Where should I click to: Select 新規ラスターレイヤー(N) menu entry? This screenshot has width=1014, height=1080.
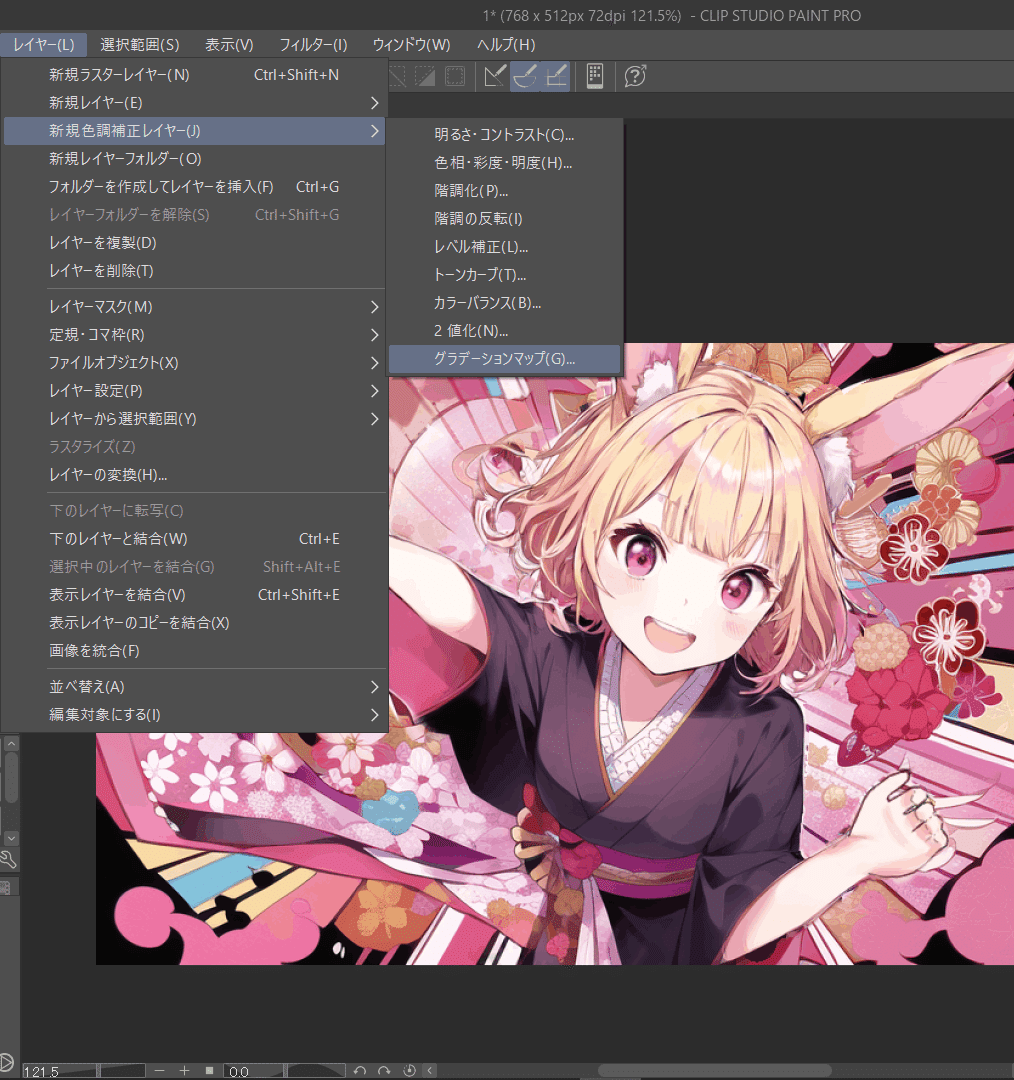point(195,74)
